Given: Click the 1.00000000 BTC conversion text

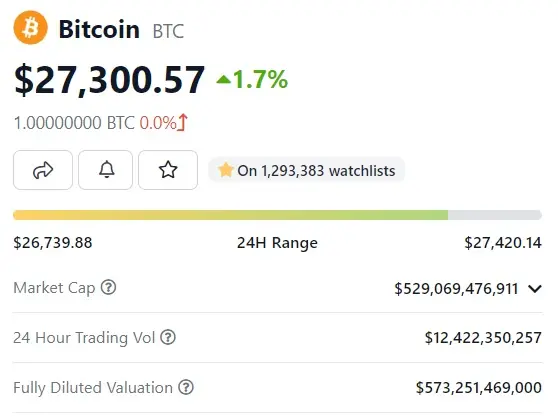Looking at the screenshot, I should (x=74, y=123).
